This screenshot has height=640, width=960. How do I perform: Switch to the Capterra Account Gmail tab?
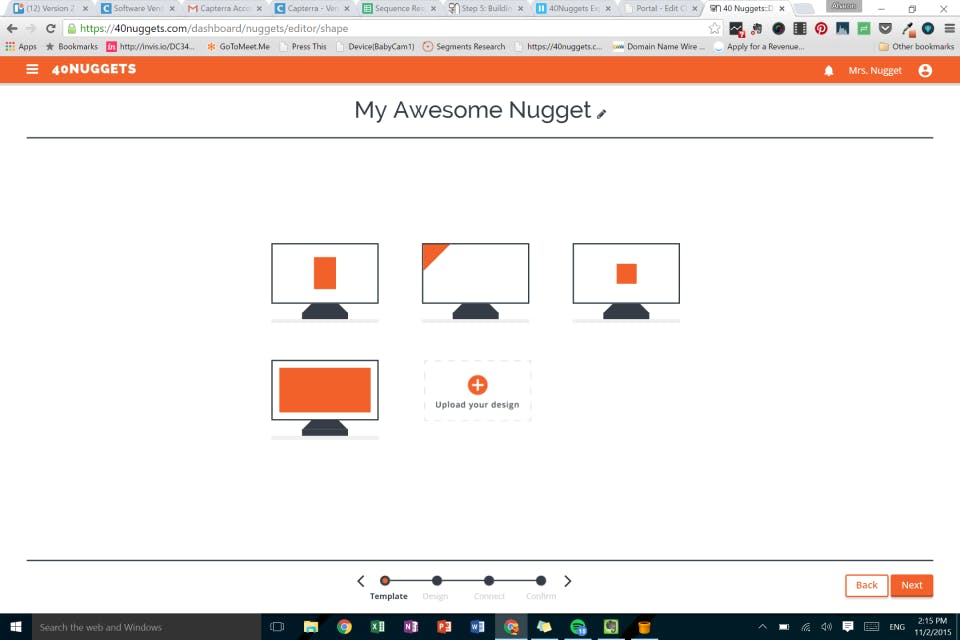pos(225,9)
